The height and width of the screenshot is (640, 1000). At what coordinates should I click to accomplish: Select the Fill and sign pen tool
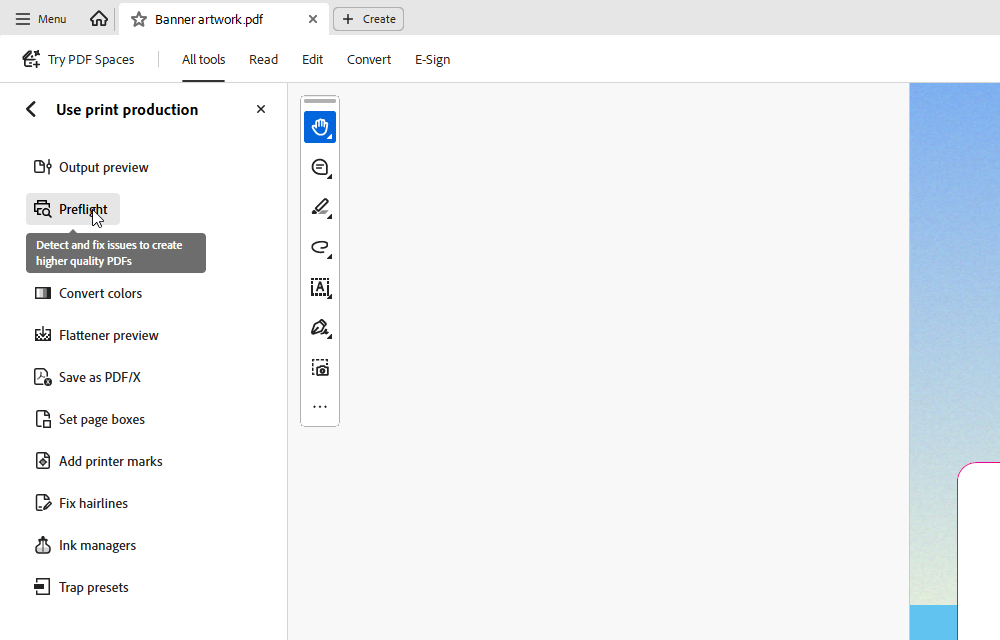[x=320, y=328]
